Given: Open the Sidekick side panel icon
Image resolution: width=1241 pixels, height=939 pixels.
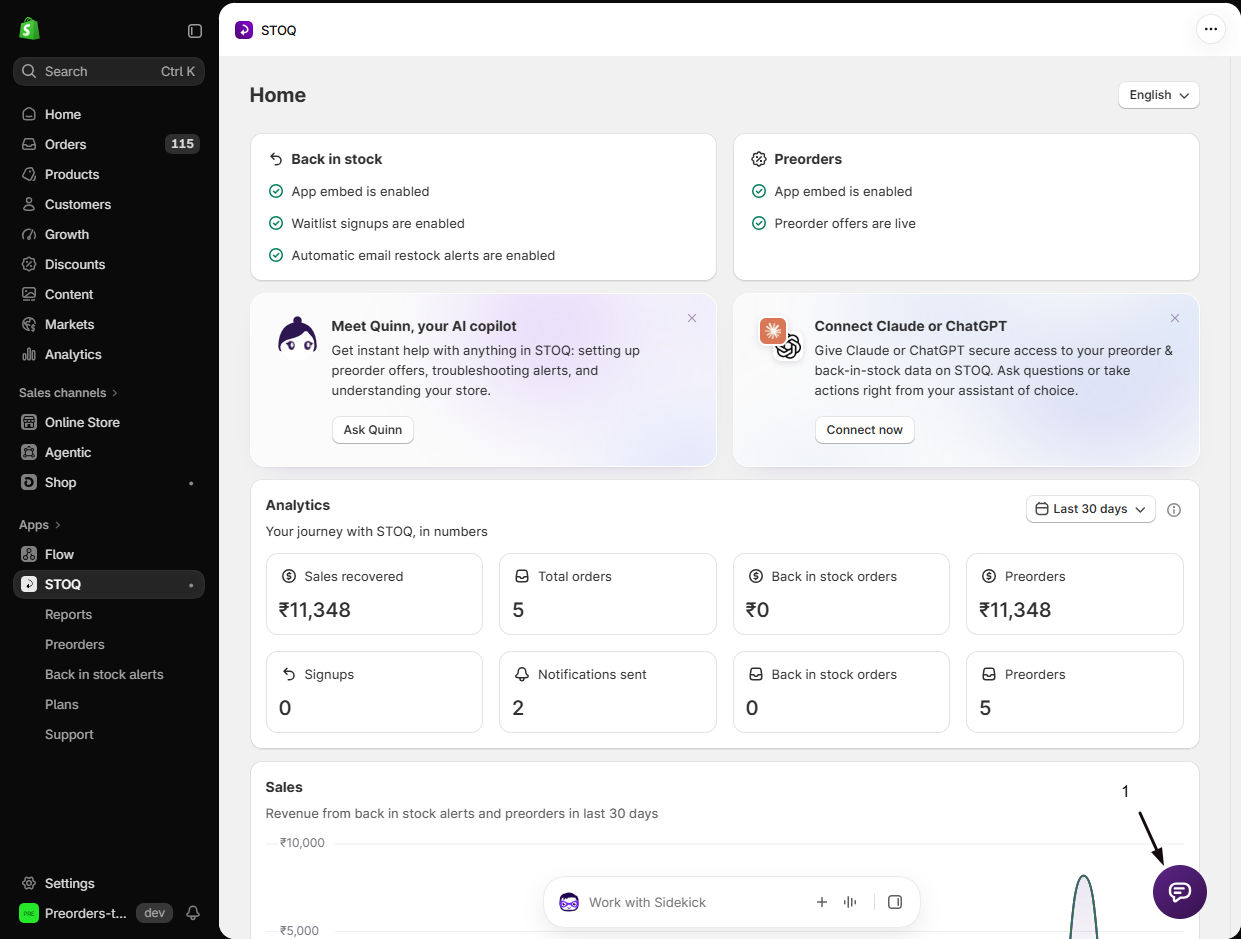Looking at the screenshot, I should 895,902.
